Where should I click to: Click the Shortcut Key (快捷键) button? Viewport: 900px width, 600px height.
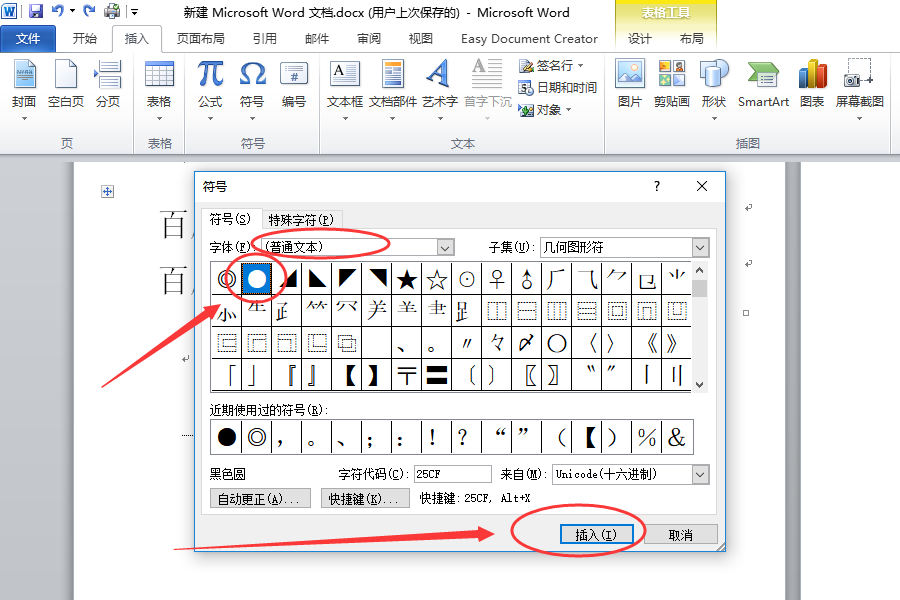click(364, 498)
